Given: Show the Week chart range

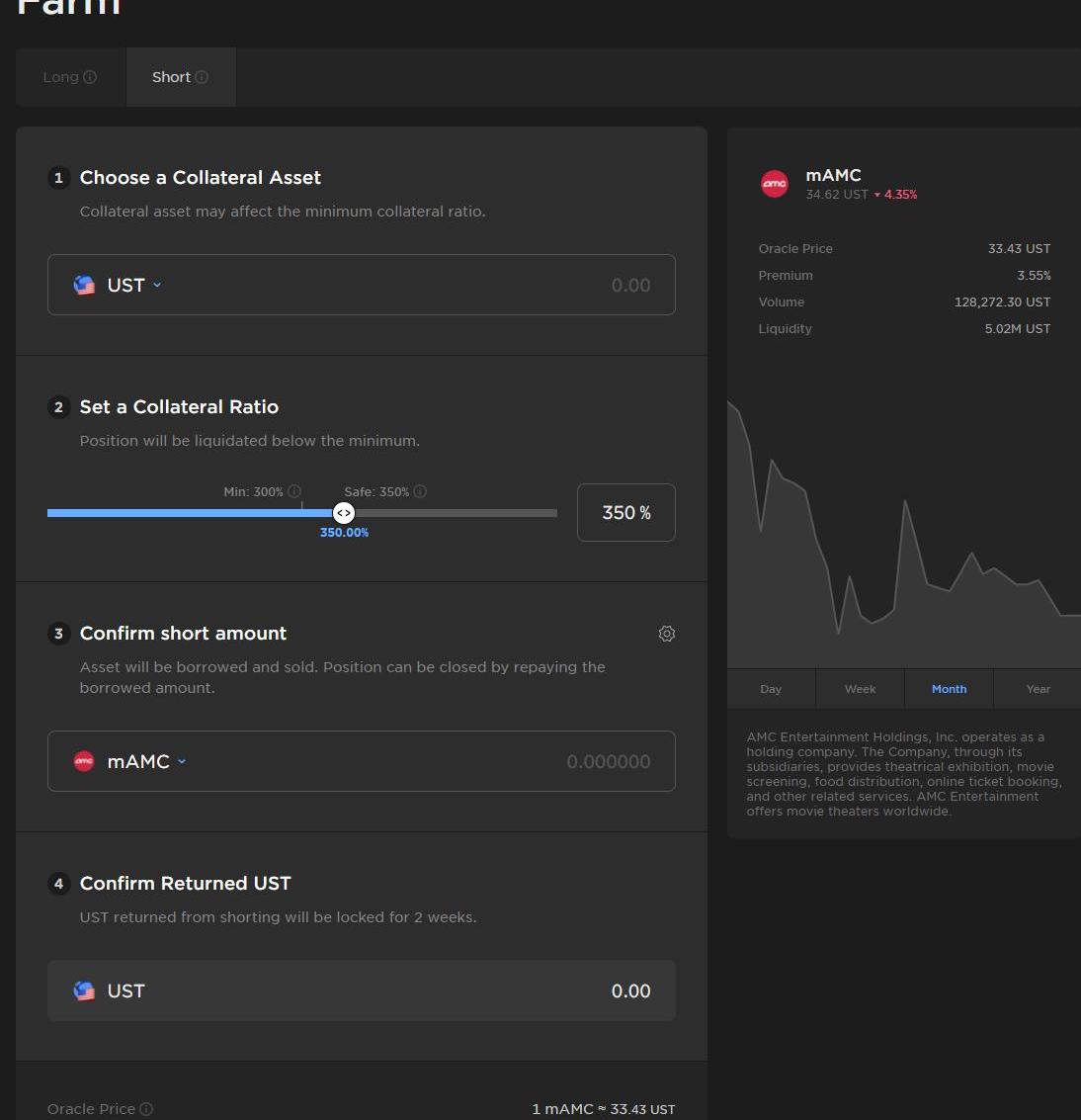Looking at the screenshot, I should (860, 689).
